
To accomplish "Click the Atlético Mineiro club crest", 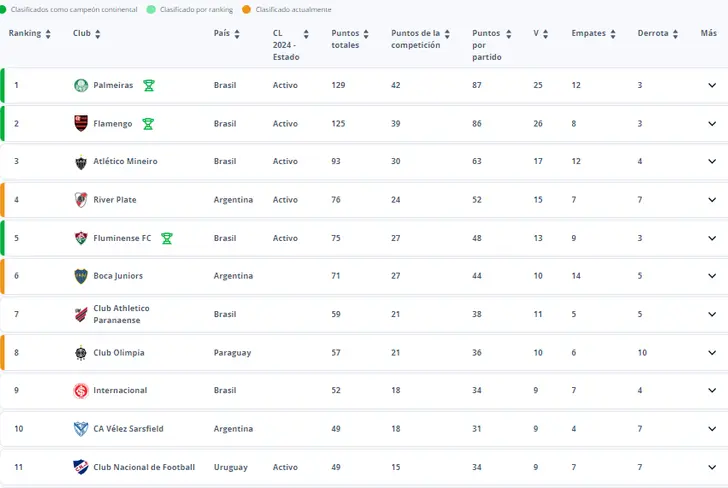I will tap(81, 162).
